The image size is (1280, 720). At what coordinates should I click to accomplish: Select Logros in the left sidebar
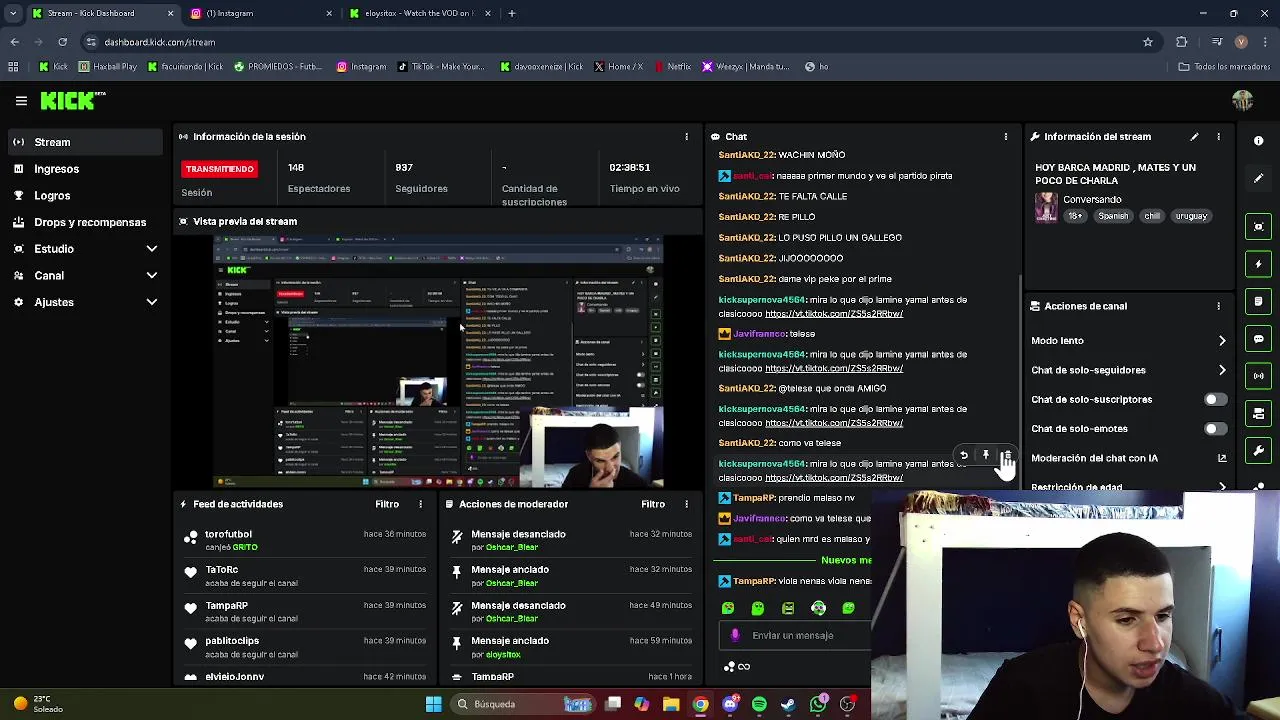point(85,196)
